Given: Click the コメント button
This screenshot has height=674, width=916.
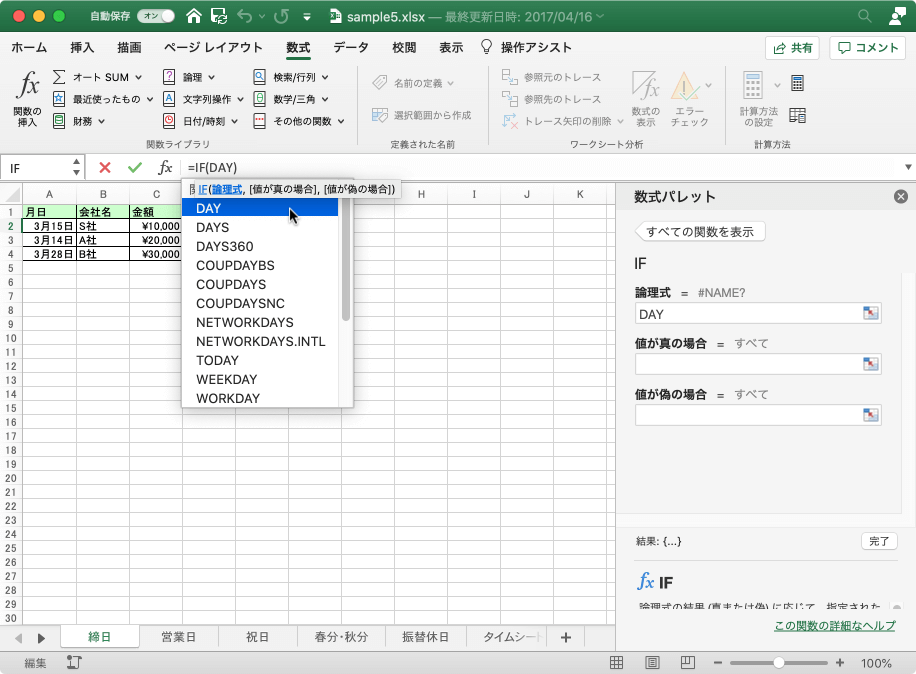Looking at the screenshot, I should coord(868,48).
